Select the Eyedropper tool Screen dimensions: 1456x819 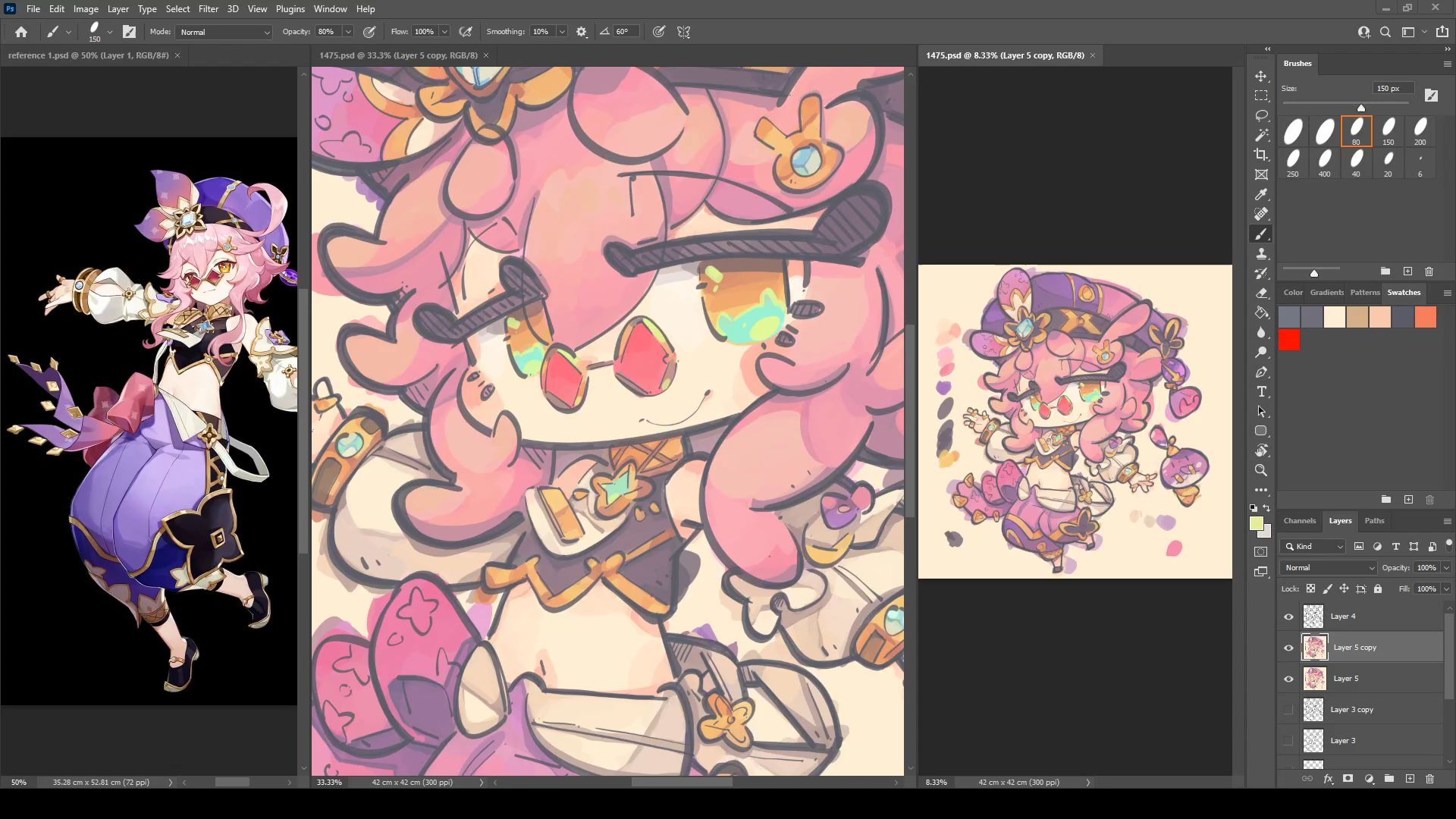[1261, 195]
